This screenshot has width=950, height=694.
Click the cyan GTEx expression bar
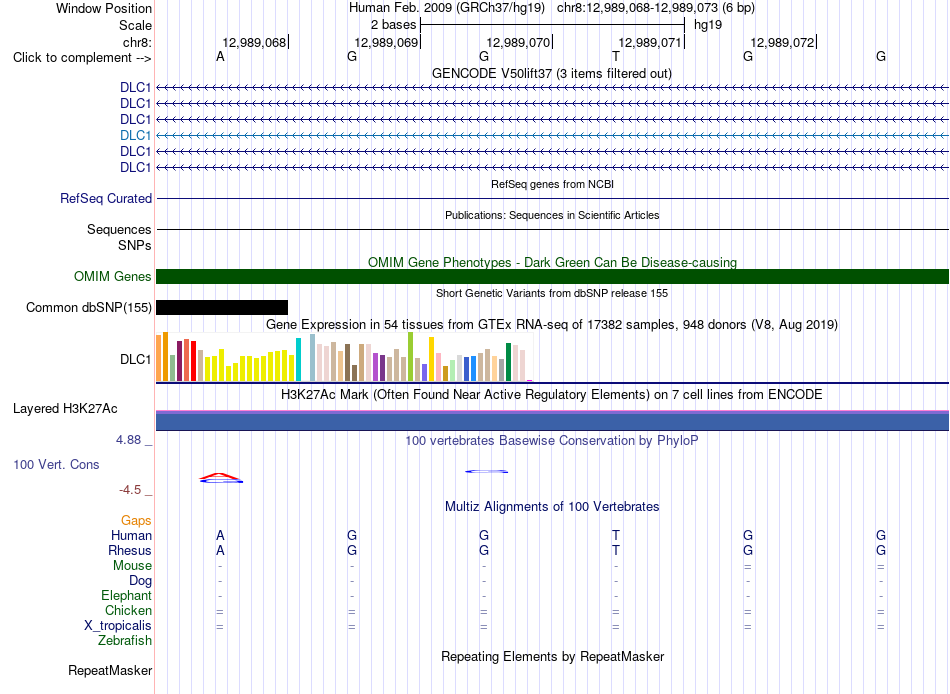pos(298,359)
